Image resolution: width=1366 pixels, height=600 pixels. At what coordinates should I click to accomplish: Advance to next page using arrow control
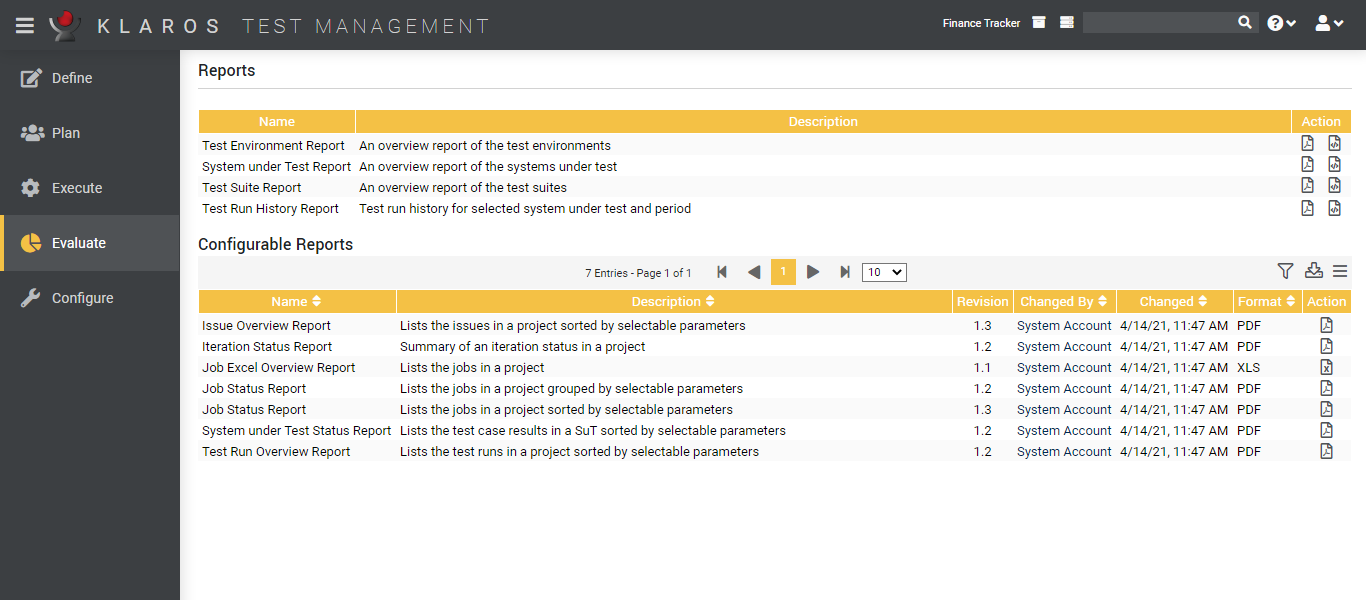click(x=813, y=271)
